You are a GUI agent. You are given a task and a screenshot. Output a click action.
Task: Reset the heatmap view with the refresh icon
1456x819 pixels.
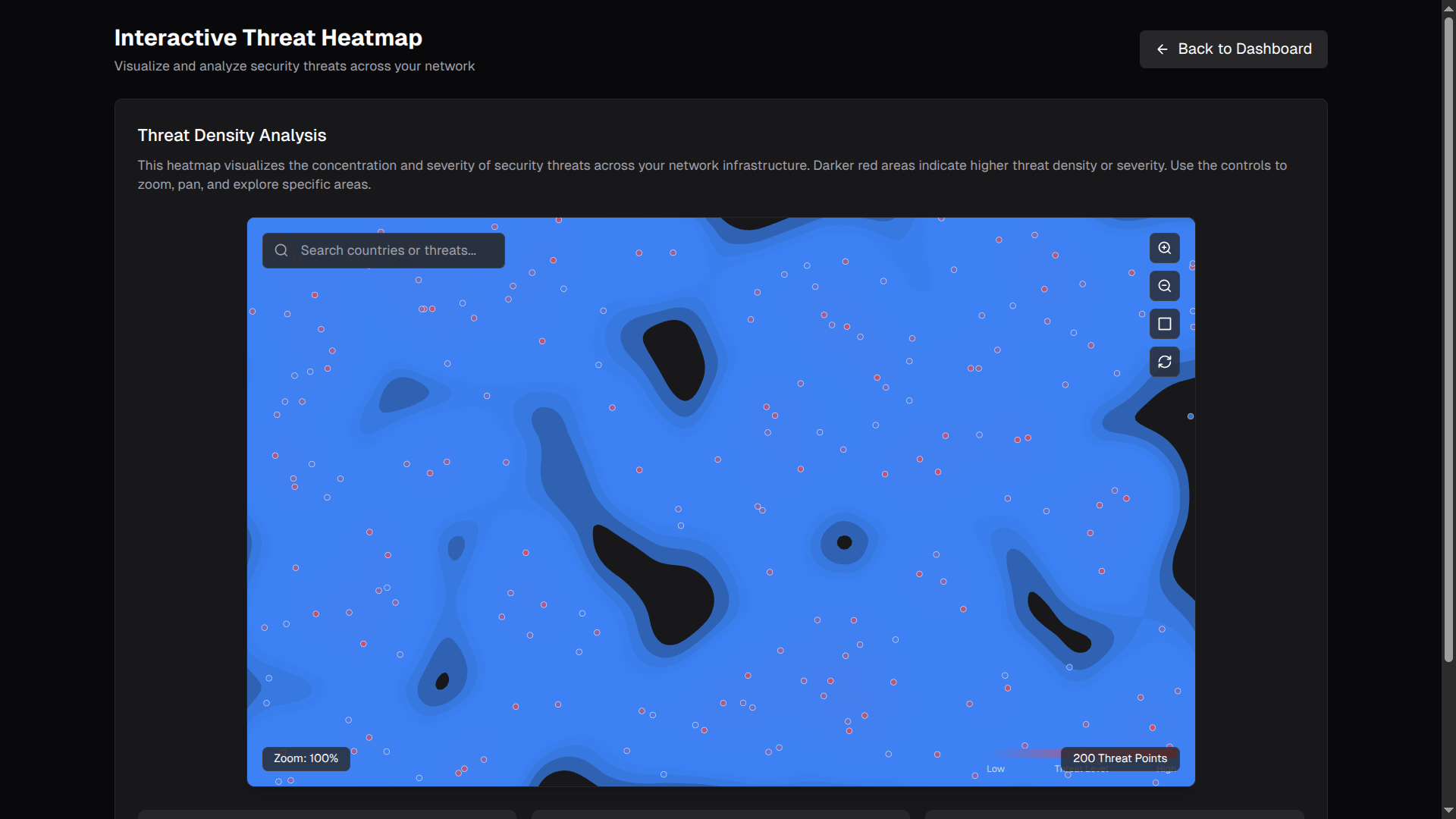(x=1165, y=362)
